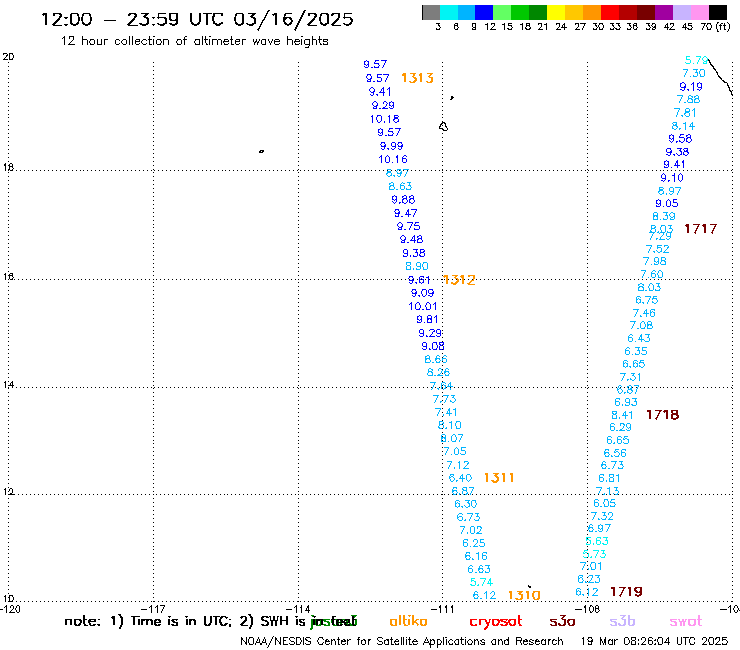Select the s3a satellite legend label
The image size is (740, 650).
[x=562, y=621]
